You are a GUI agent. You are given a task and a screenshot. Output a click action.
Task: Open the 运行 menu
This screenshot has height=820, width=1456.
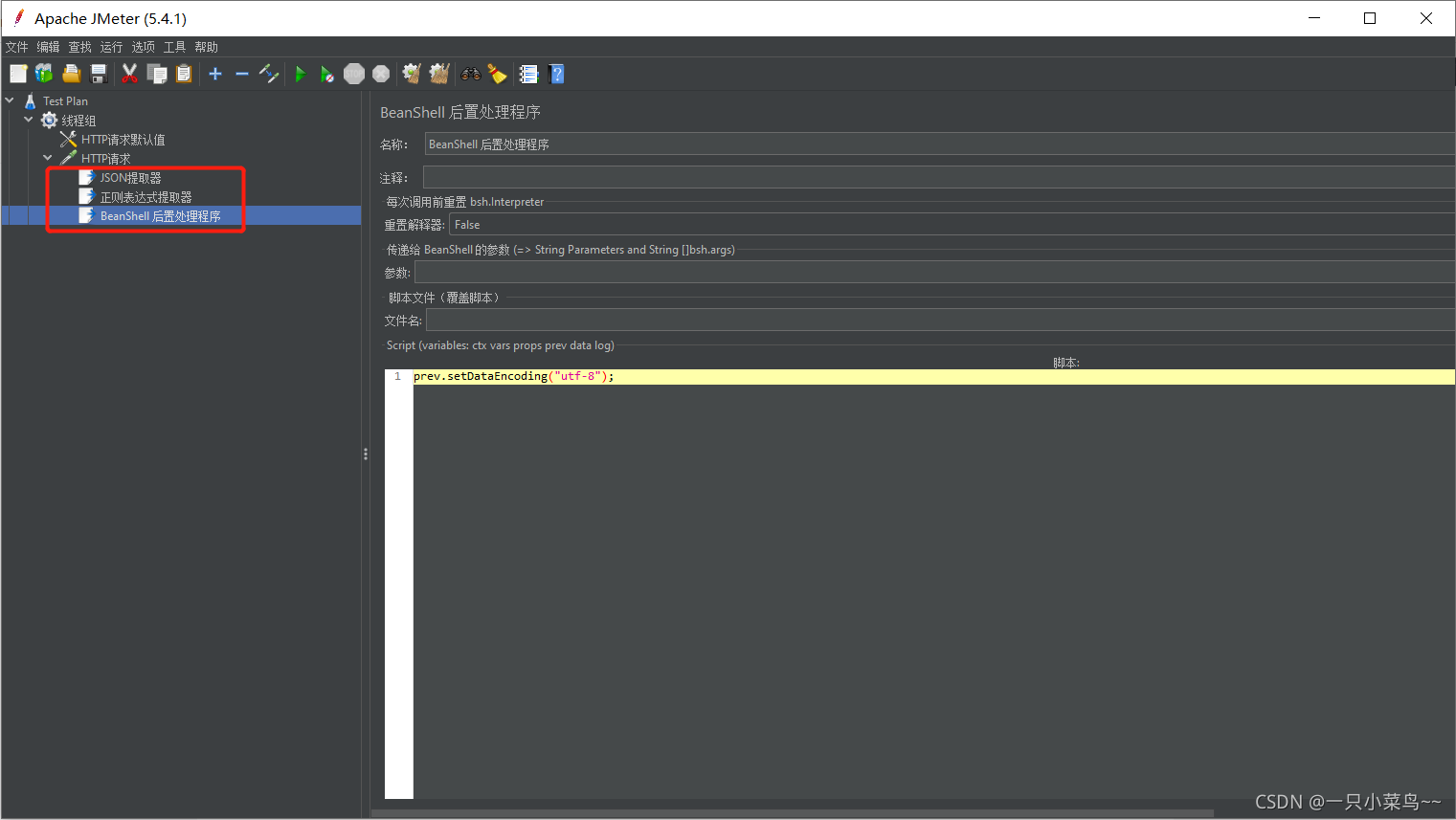112,47
